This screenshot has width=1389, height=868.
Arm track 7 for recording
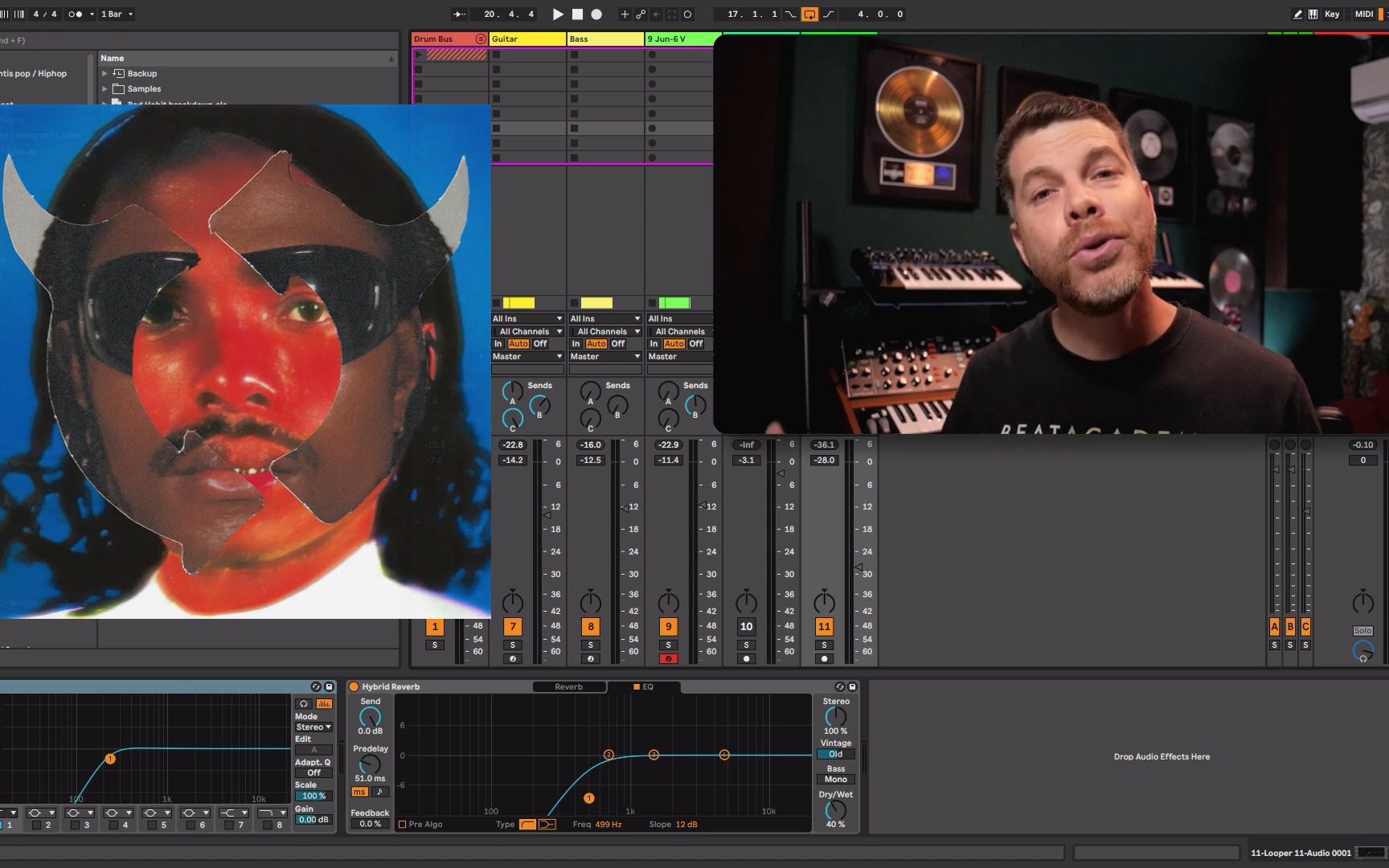click(x=513, y=658)
